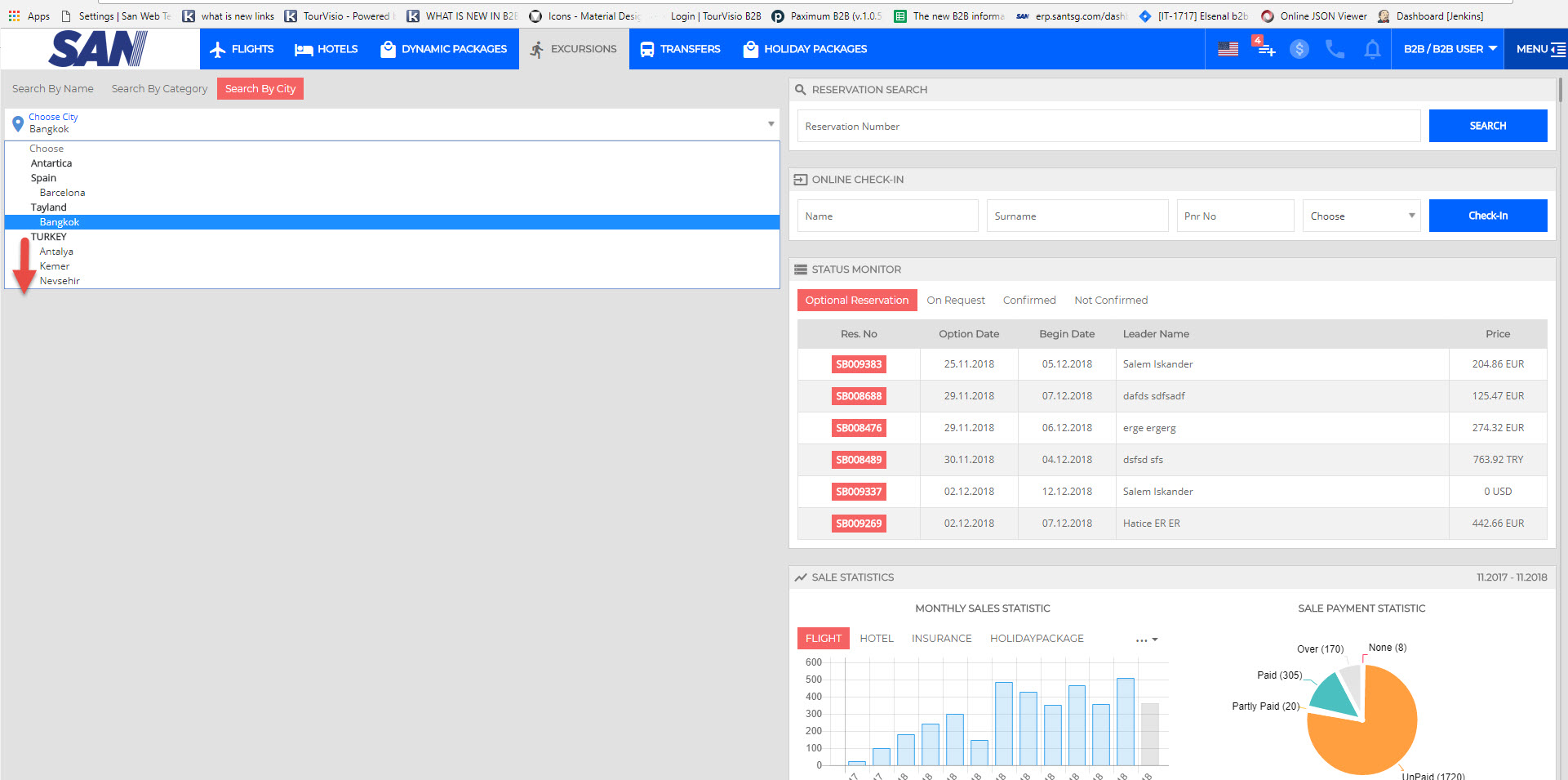Open reservation SB009383

[859, 364]
